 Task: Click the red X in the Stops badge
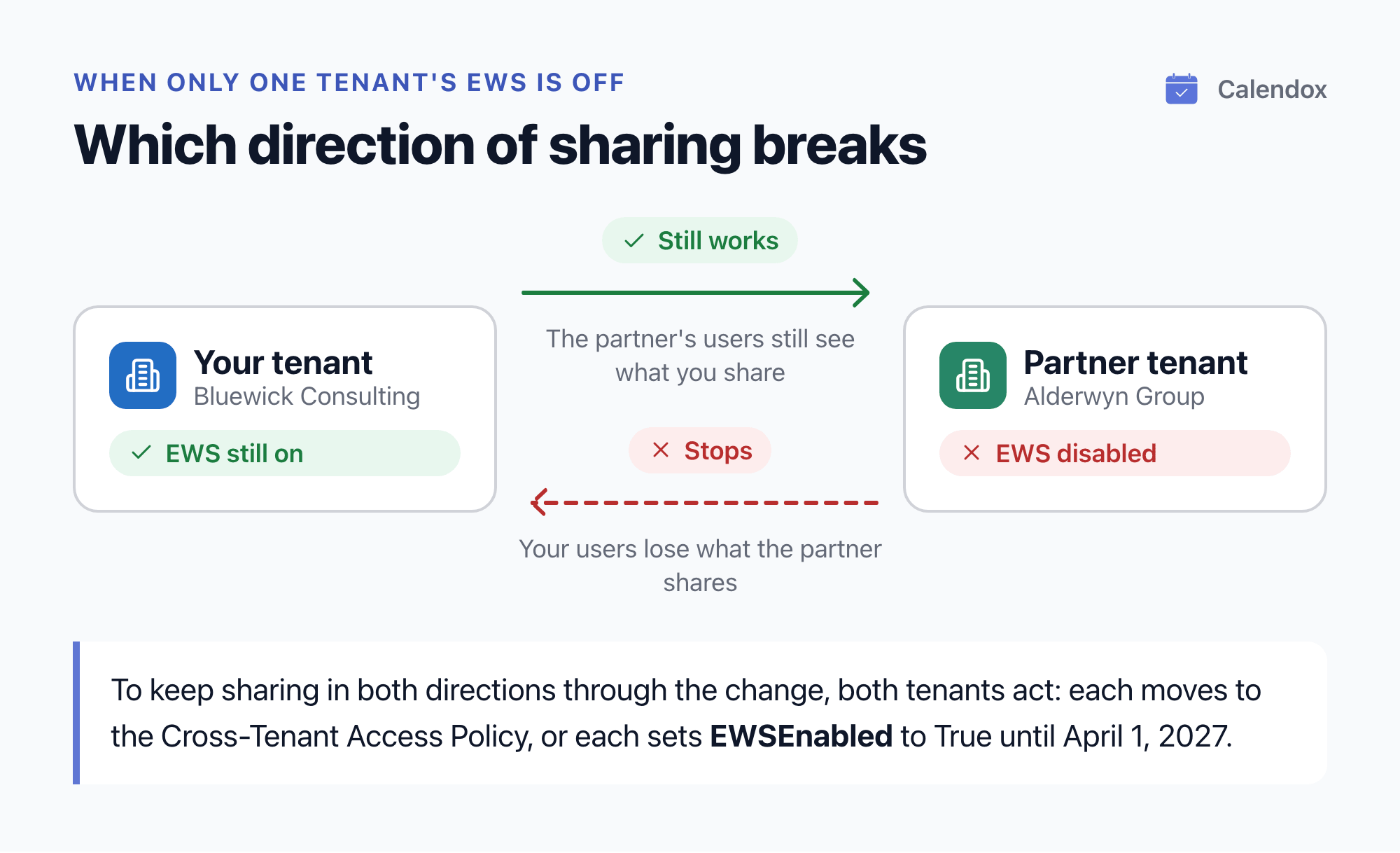click(661, 450)
